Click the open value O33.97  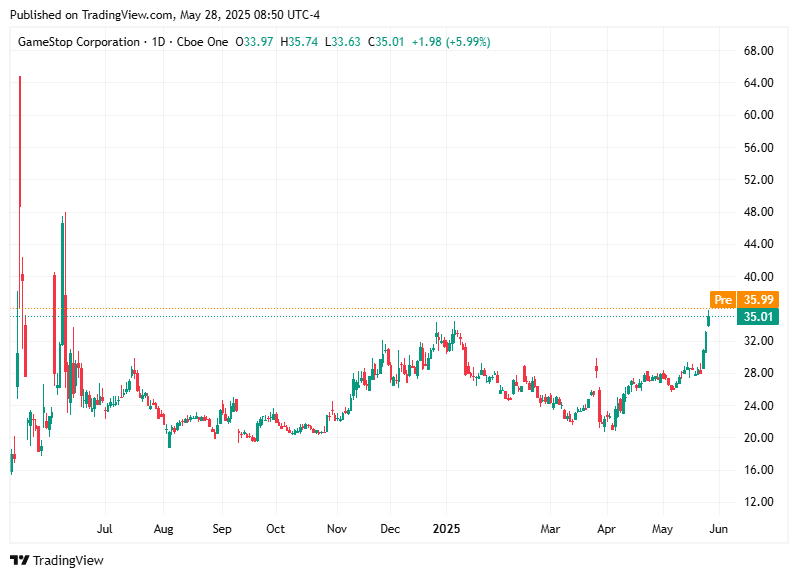coord(254,42)
